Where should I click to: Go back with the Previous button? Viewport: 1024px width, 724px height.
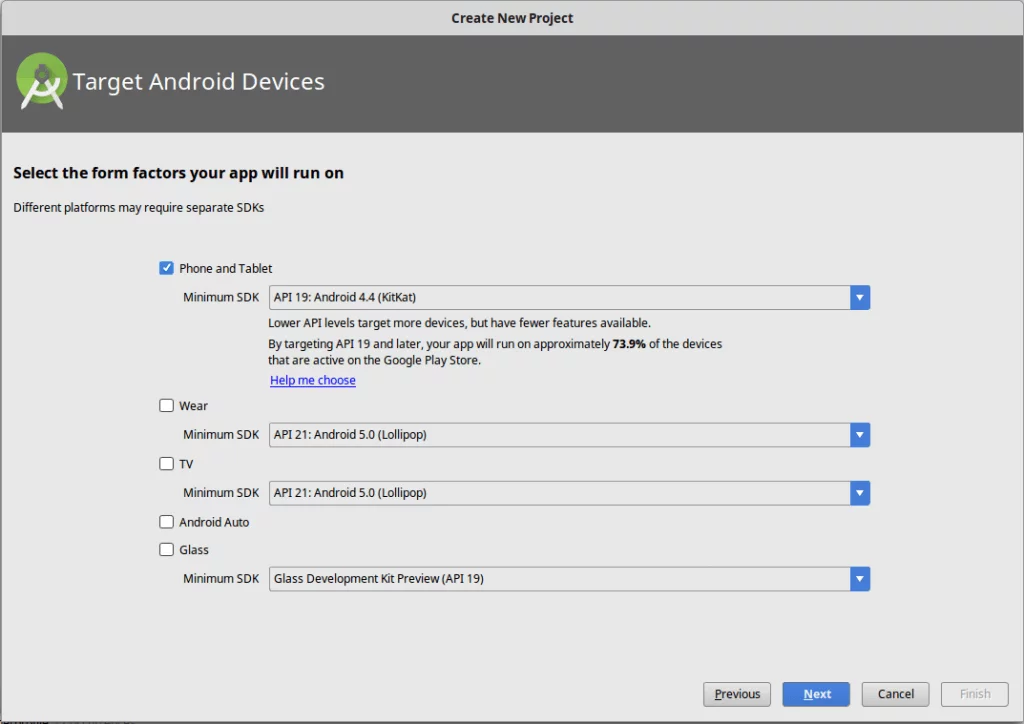click(x=737, y=693)
